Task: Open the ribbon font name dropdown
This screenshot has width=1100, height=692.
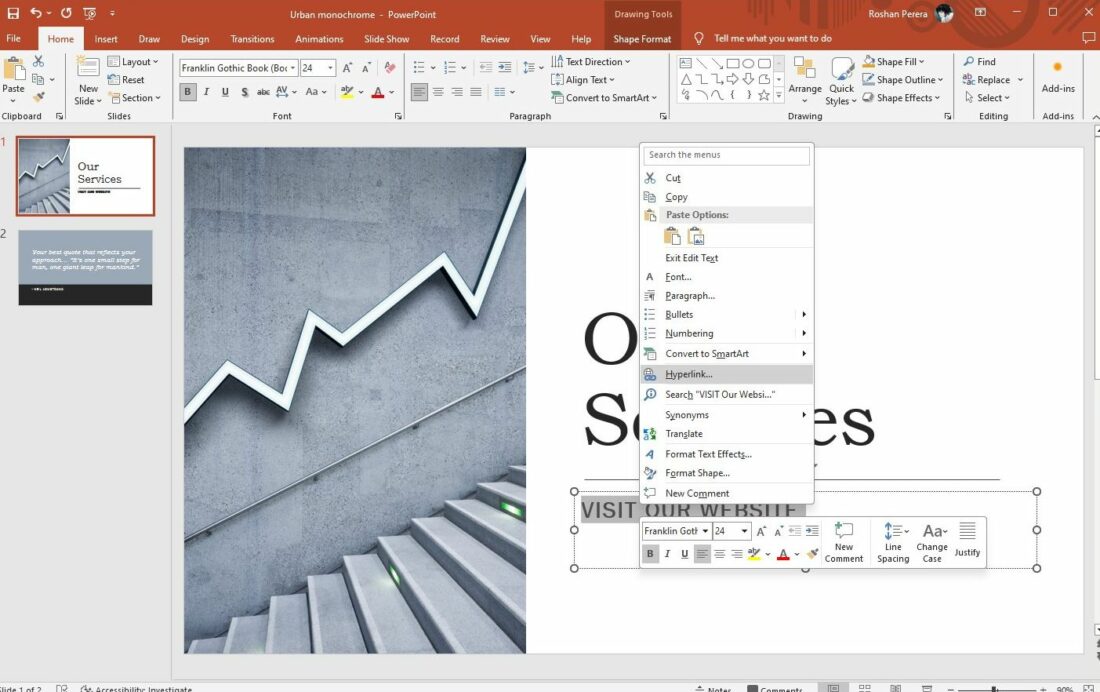Action: point(293,68)
